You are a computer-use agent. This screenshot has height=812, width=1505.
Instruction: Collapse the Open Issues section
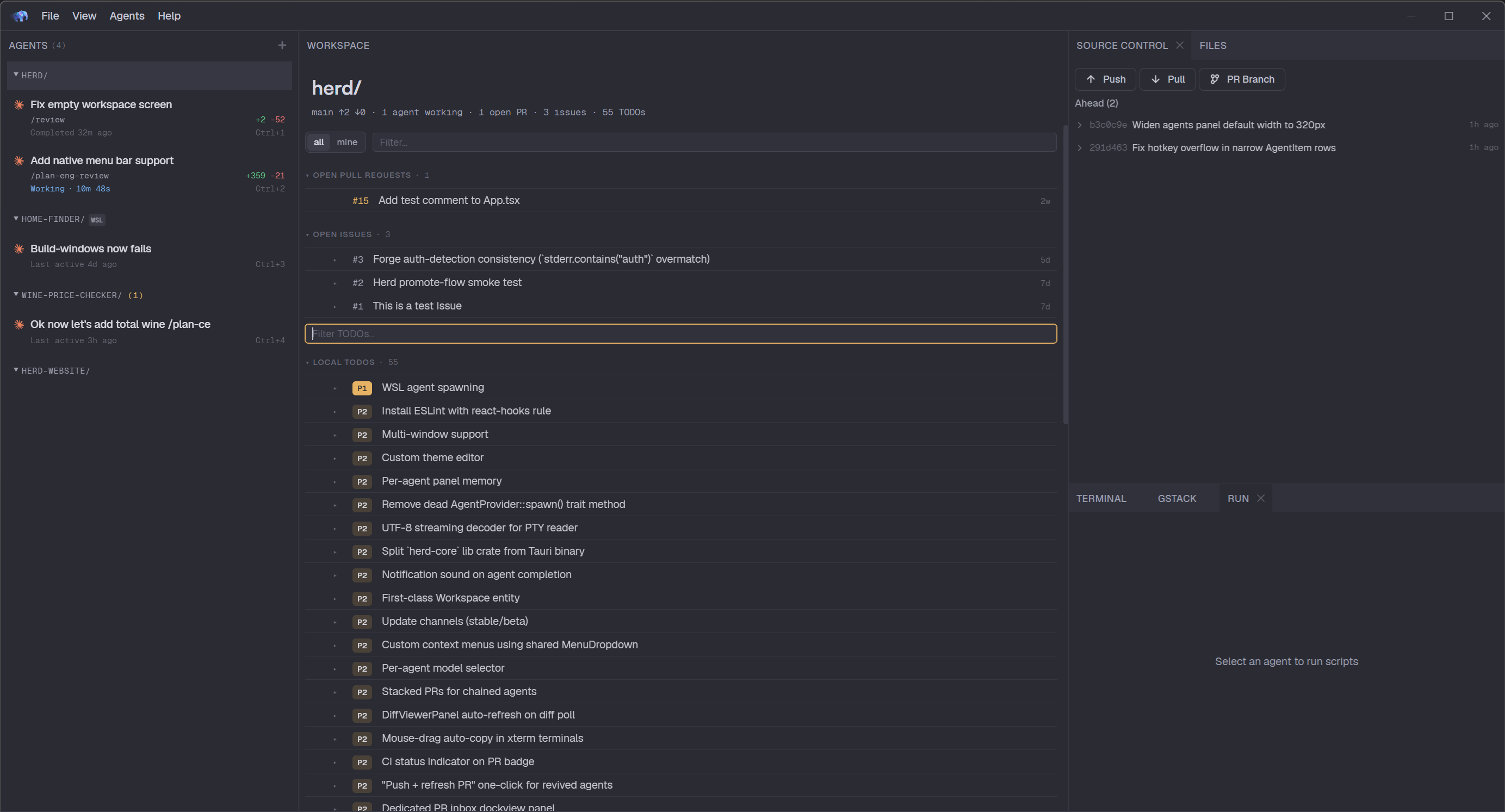307,234
